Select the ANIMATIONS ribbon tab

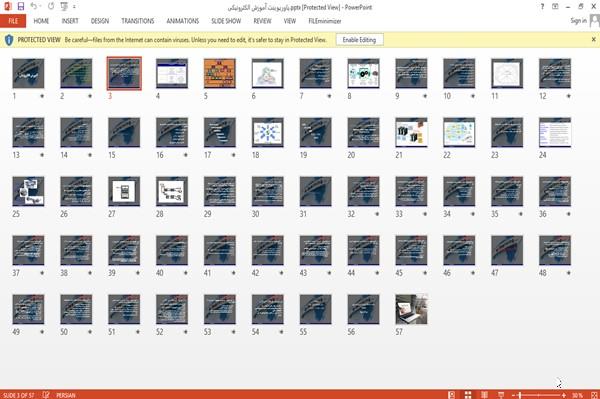(183, 21)
